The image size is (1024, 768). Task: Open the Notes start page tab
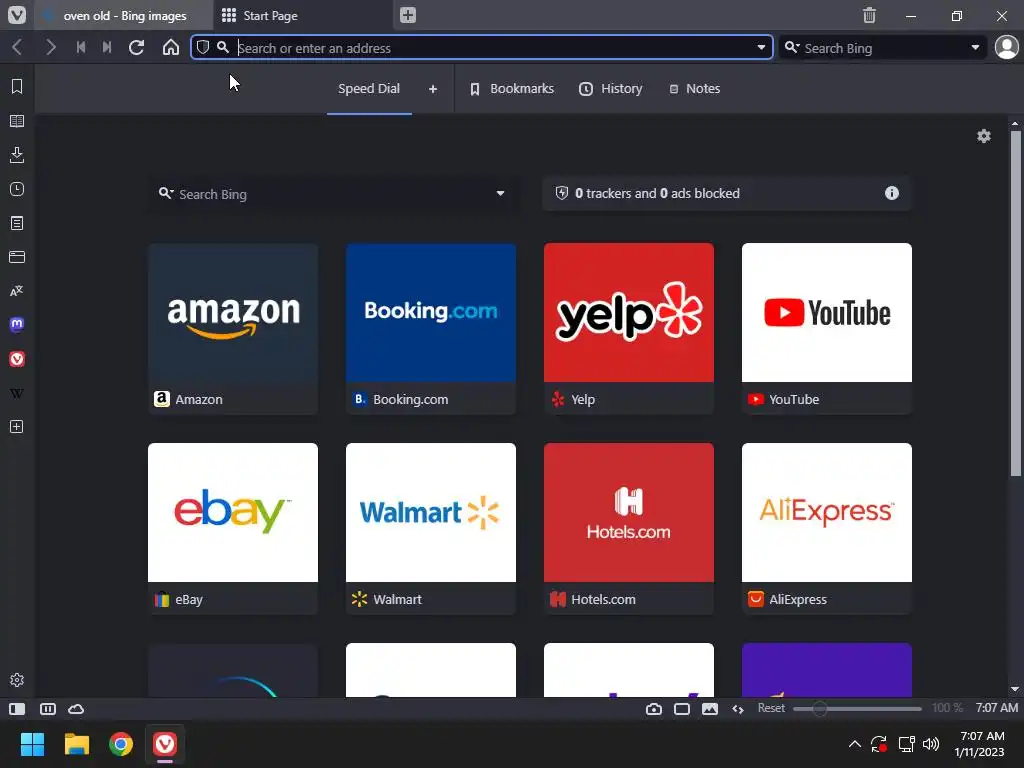click(695, 89)
